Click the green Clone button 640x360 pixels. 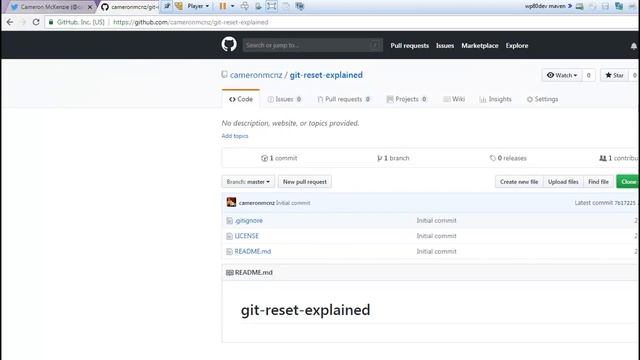628,182
